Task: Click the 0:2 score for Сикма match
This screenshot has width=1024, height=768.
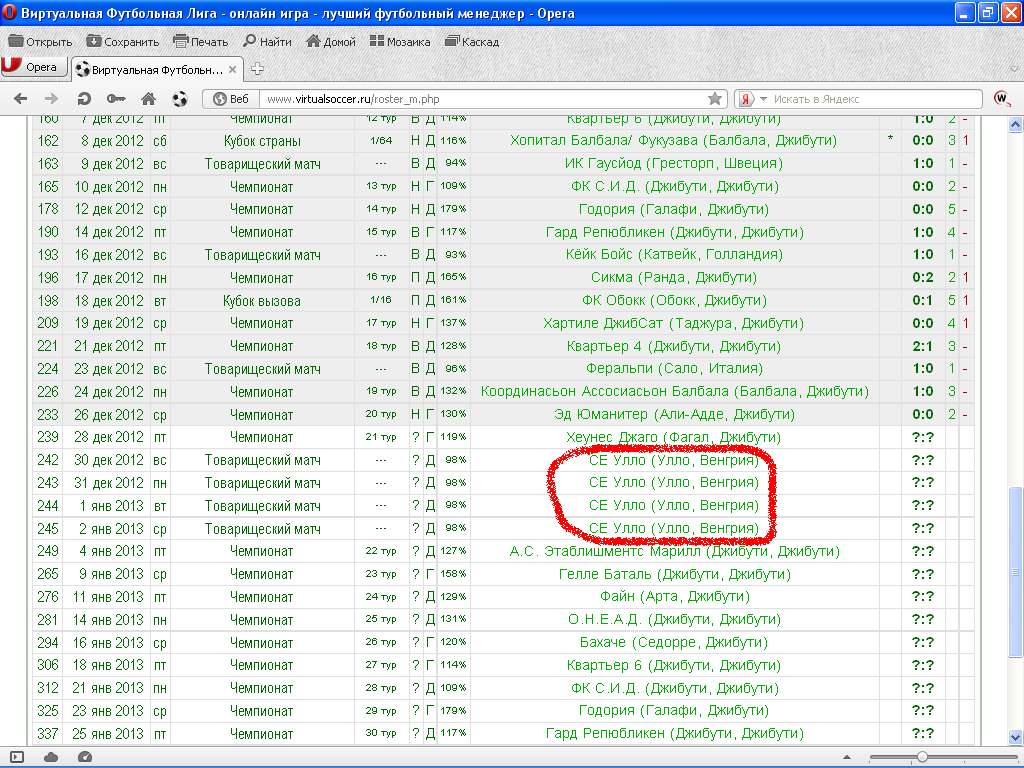Action: coord(923,278)
